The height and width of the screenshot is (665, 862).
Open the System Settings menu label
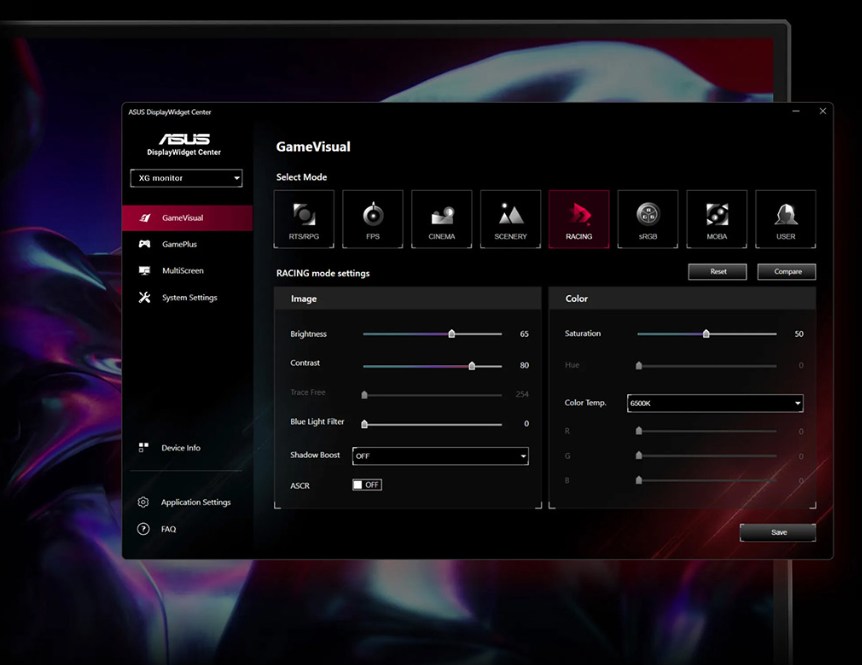pos(190,297)
